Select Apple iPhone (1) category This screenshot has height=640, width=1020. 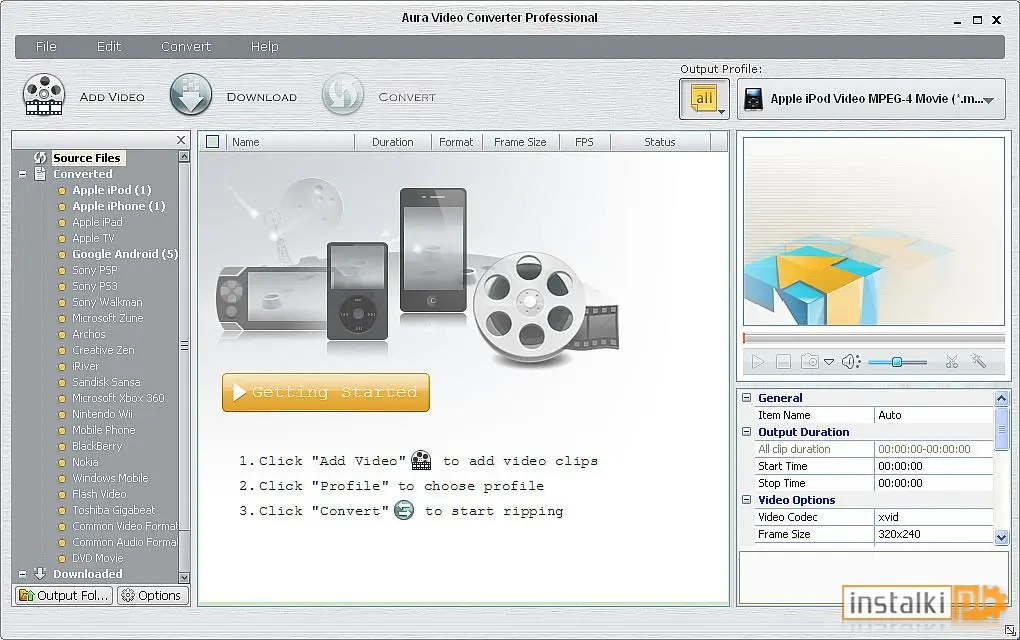tap(119, 206)
